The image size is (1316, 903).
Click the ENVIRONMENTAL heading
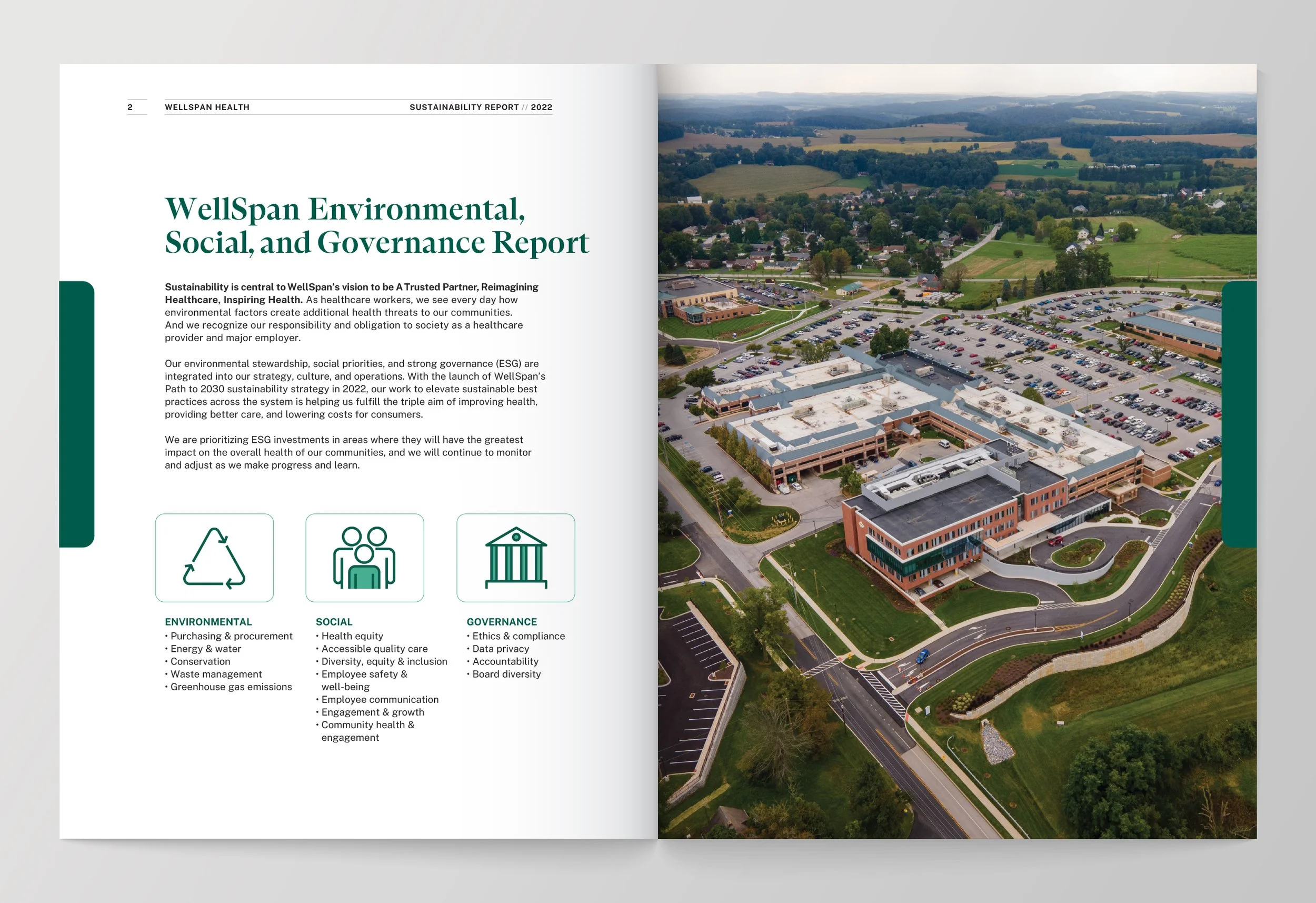208,621
